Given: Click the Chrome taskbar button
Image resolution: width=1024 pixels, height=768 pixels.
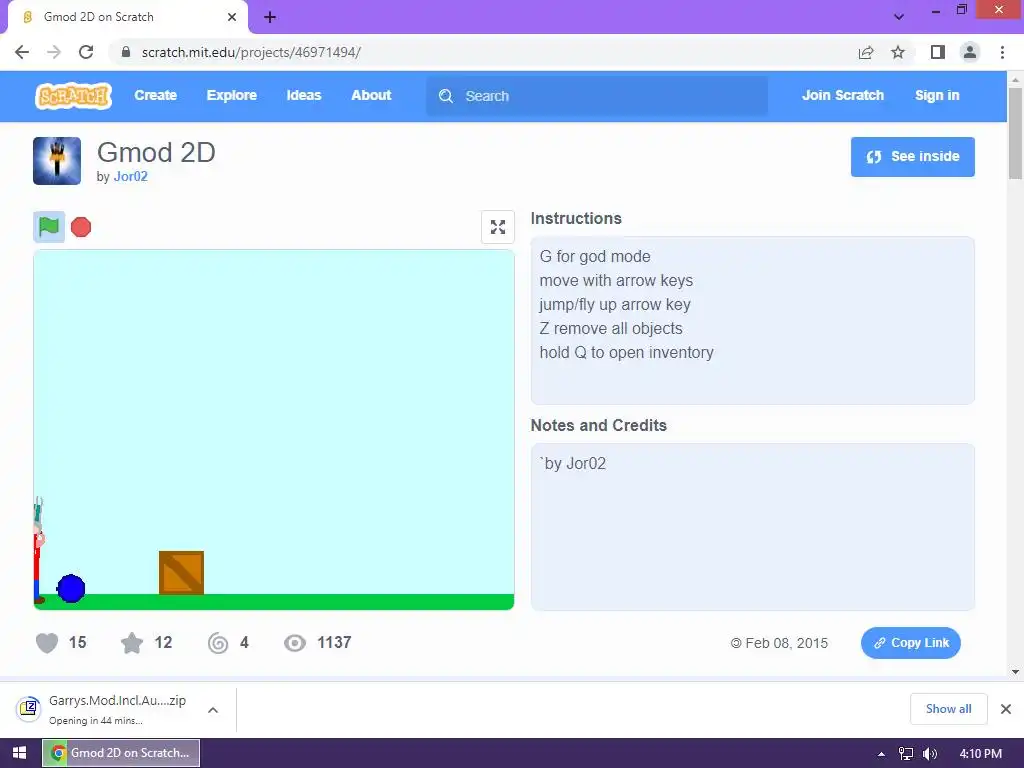Looking at the screenshot, I should pos(121,753).
